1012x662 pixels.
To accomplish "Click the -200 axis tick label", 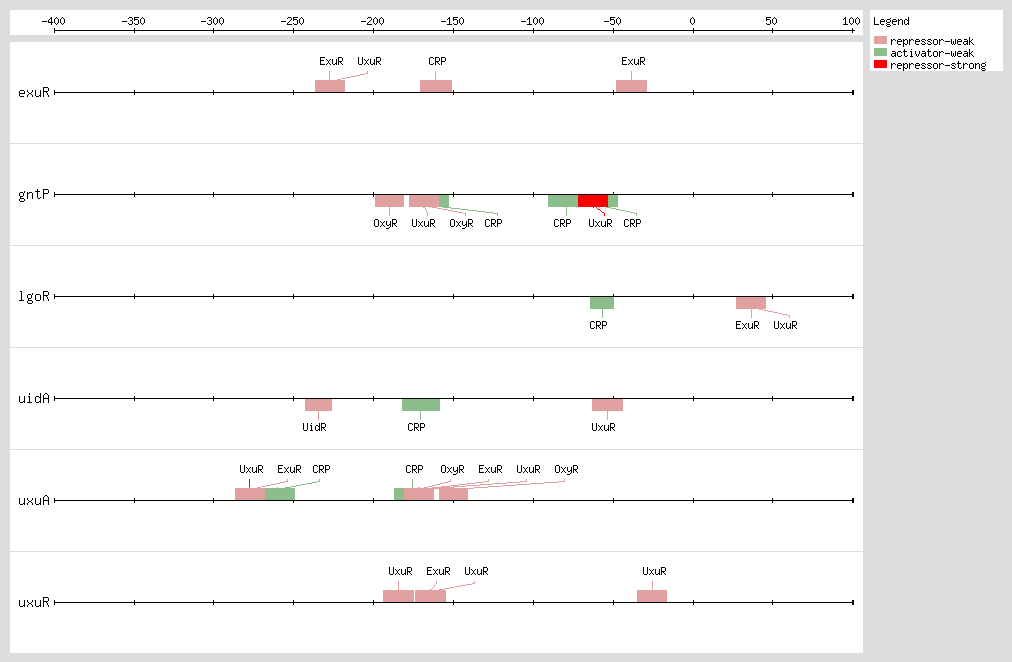I will pos(372,21).
